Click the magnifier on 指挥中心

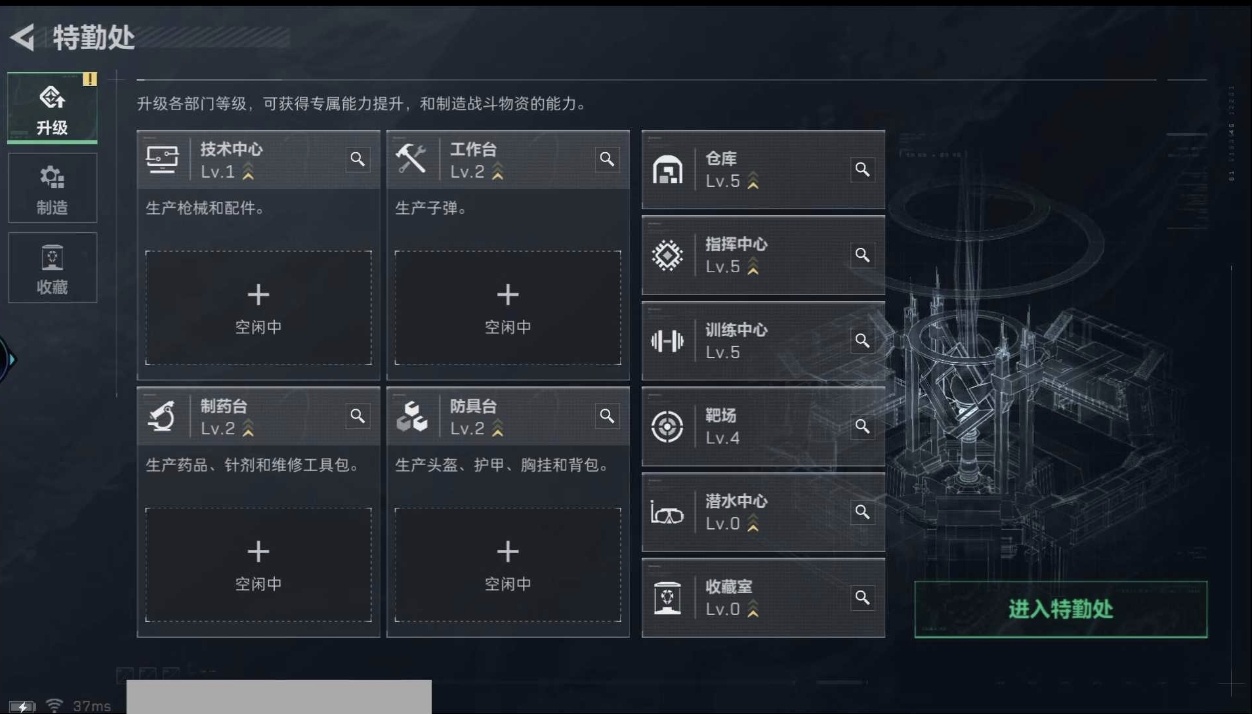pyautogui.click(x=862, y=255)
